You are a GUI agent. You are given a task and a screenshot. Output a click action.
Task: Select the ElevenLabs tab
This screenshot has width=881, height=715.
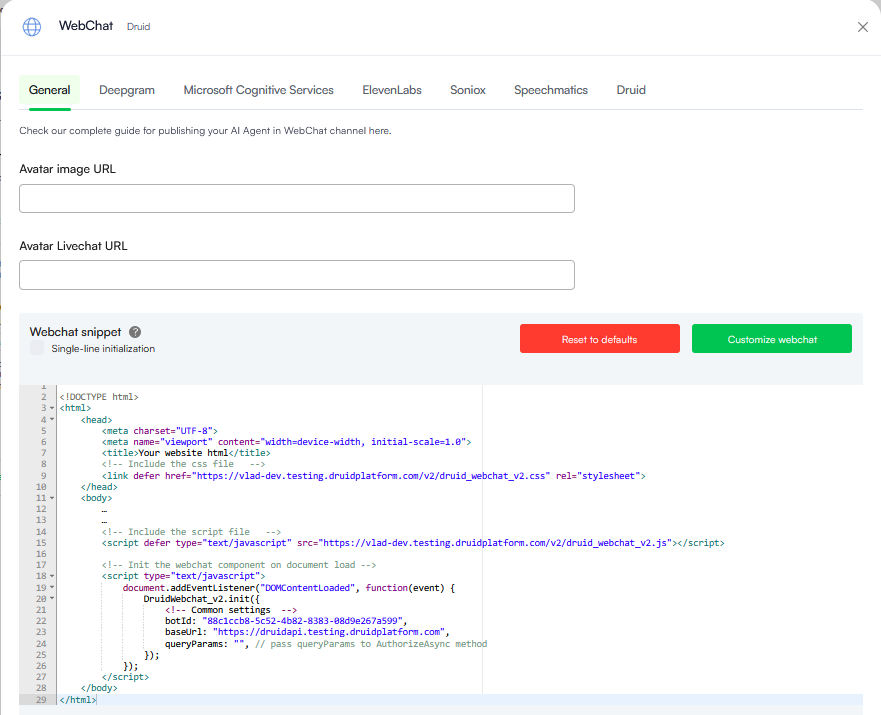coord(392,90)
